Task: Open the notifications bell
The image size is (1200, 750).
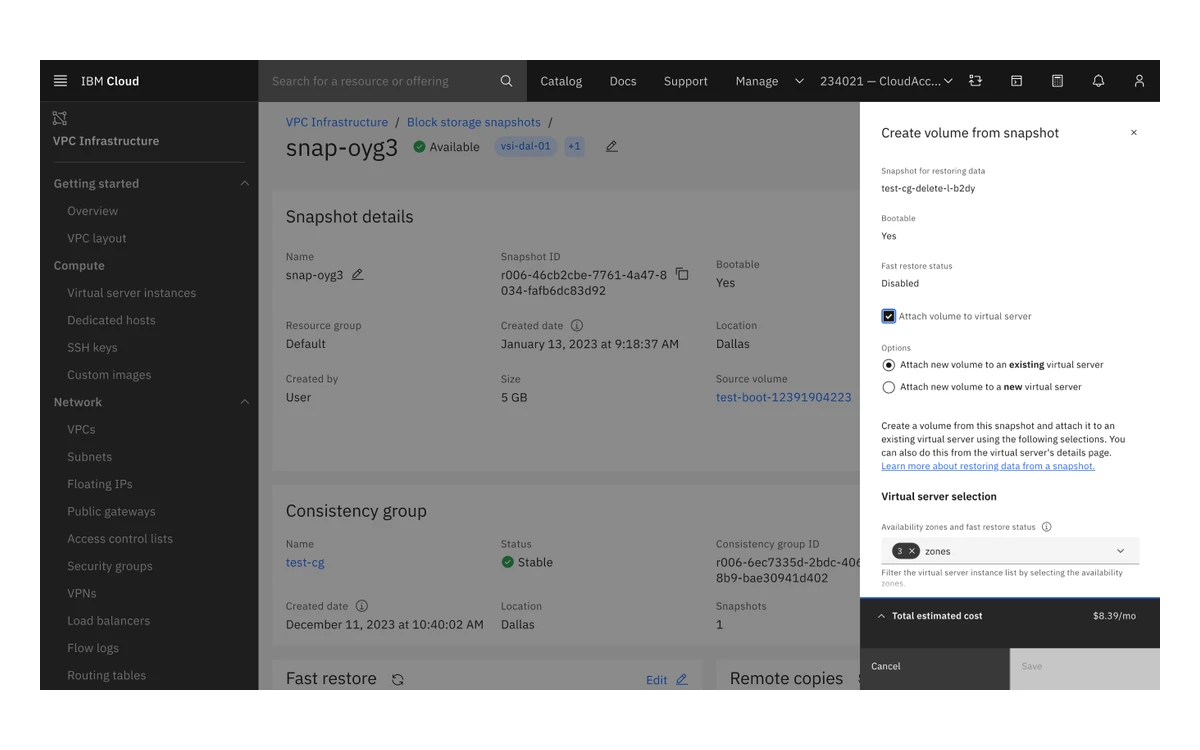Action: coord(1098,81)
